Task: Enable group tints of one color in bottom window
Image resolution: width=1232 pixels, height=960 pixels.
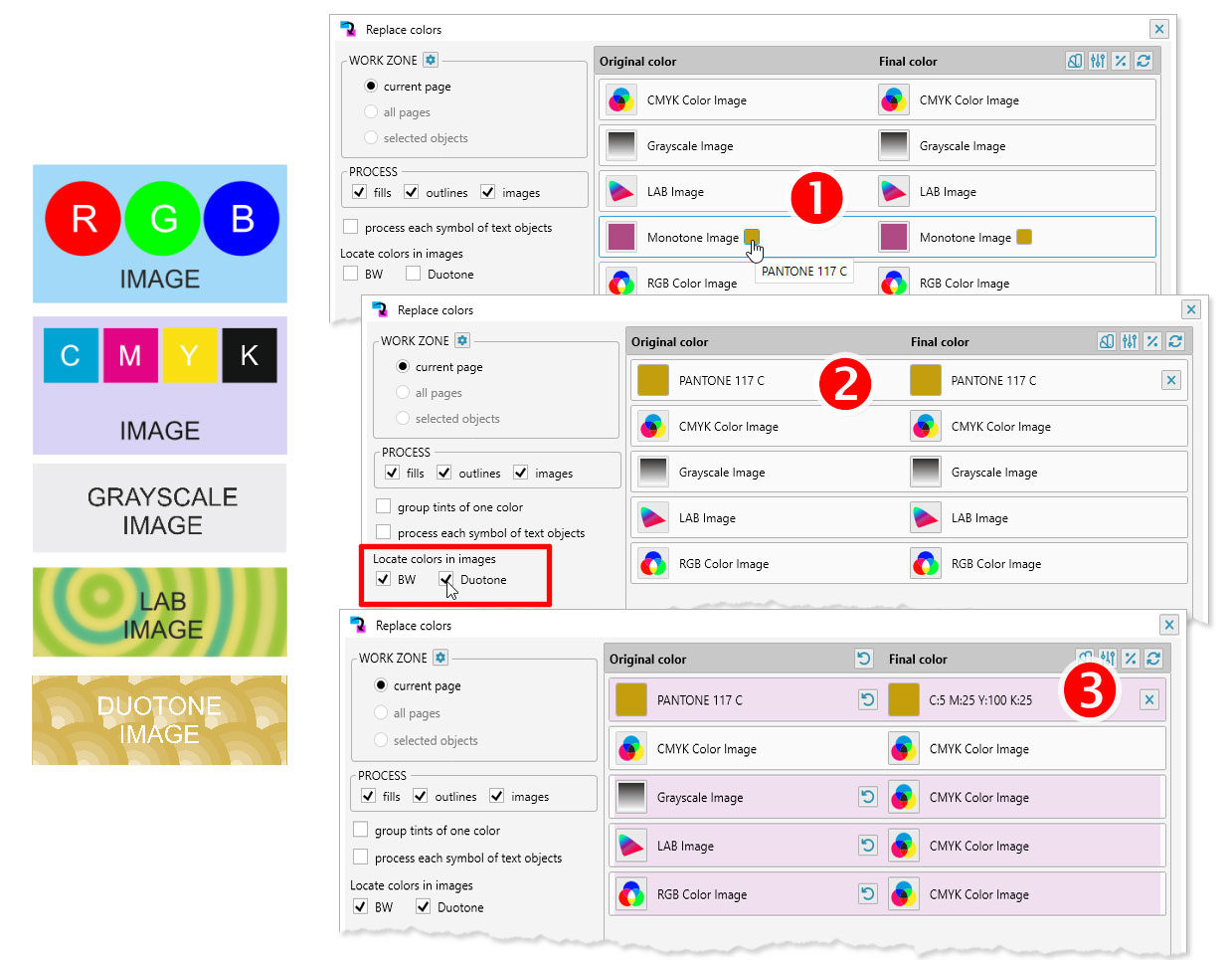Action: 360,830
